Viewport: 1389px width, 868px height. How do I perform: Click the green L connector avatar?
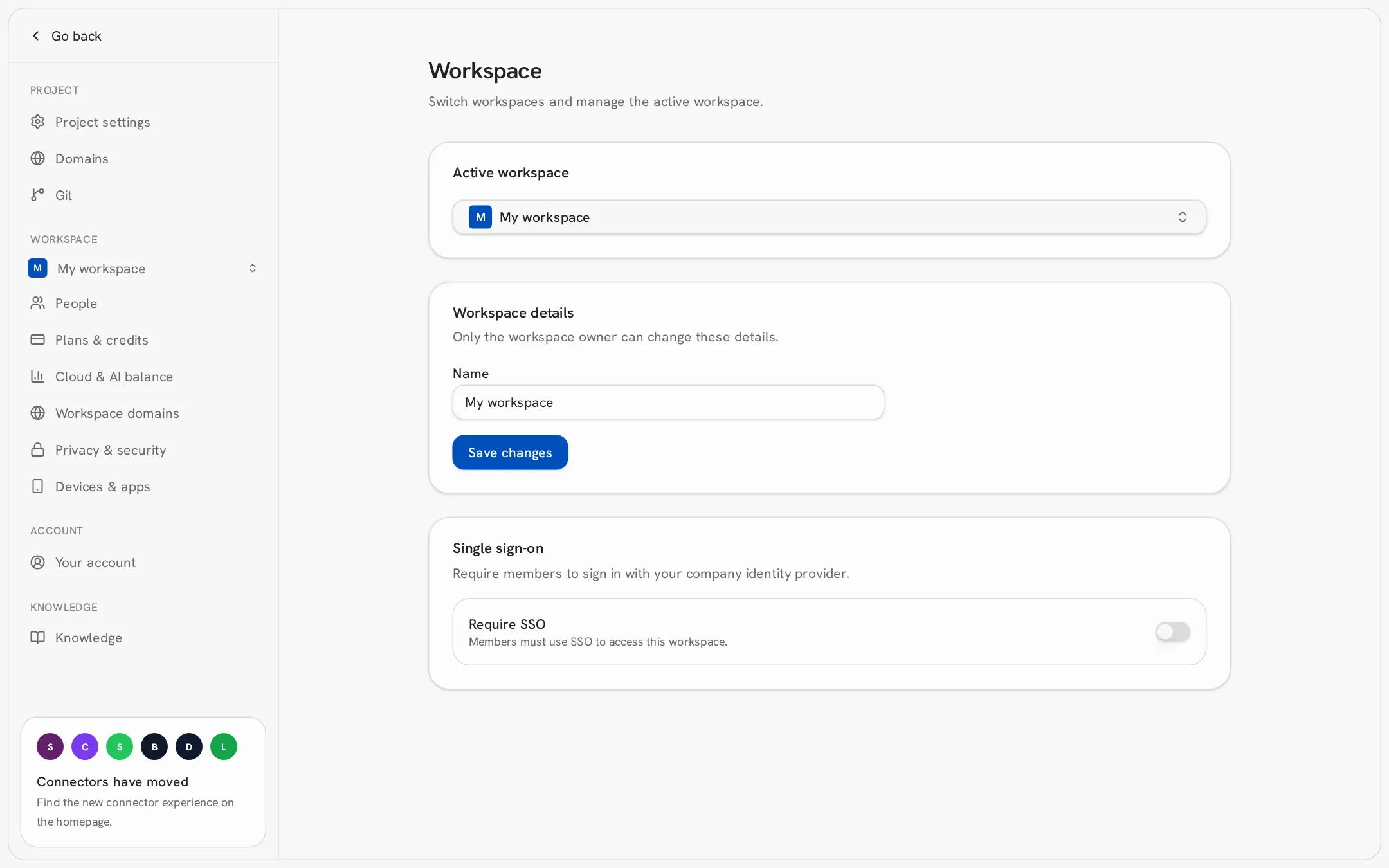click(224, 746)
